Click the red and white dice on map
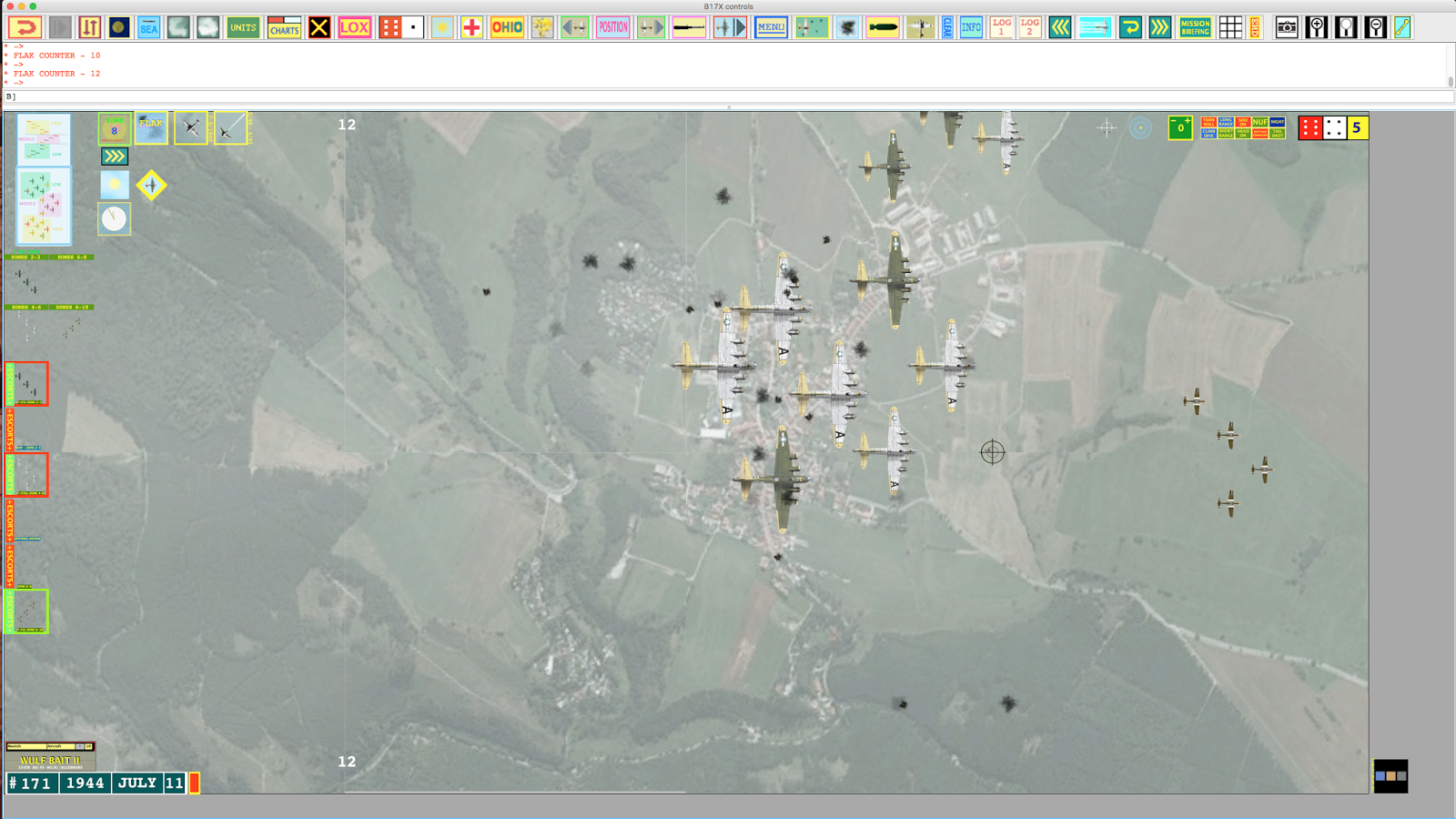1456x819 pixels. click(1322, 127)
